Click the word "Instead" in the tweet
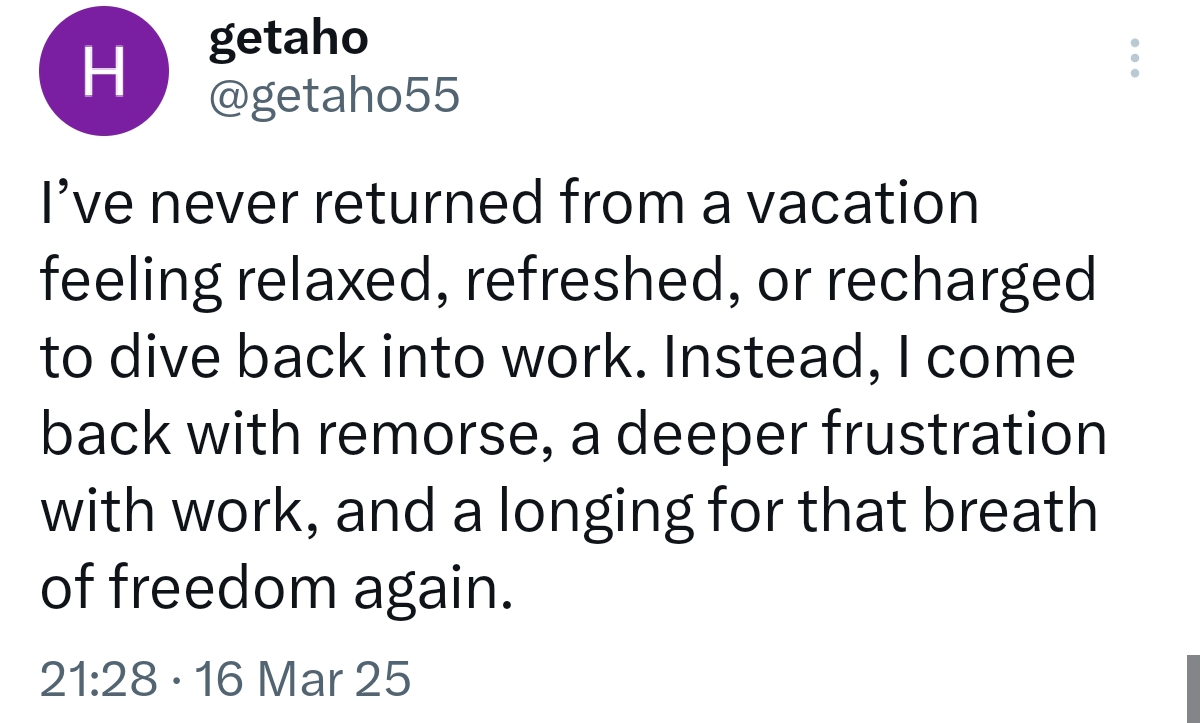 point(759,358)
